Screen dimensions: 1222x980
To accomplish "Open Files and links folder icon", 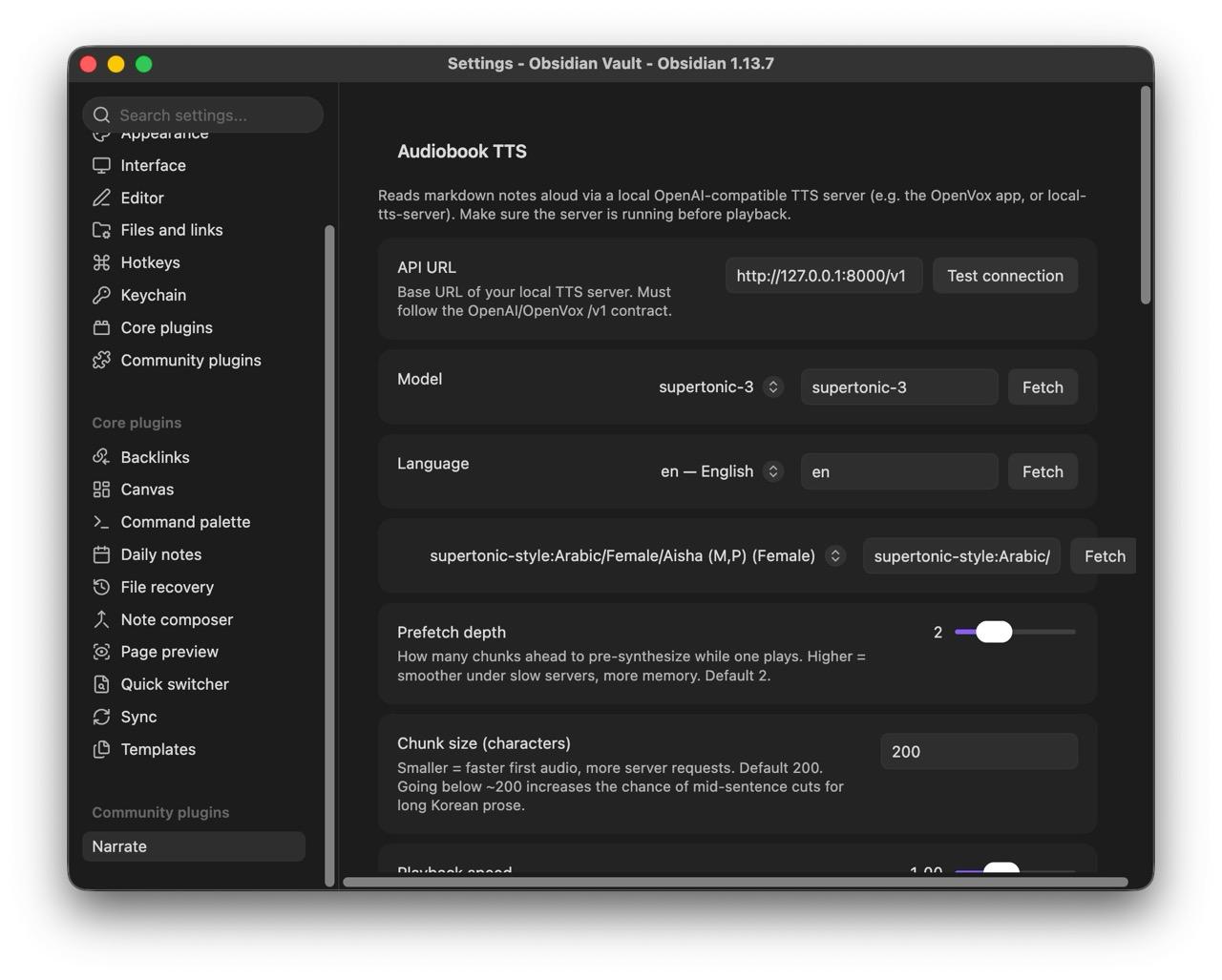I will [x=101, y=230].
